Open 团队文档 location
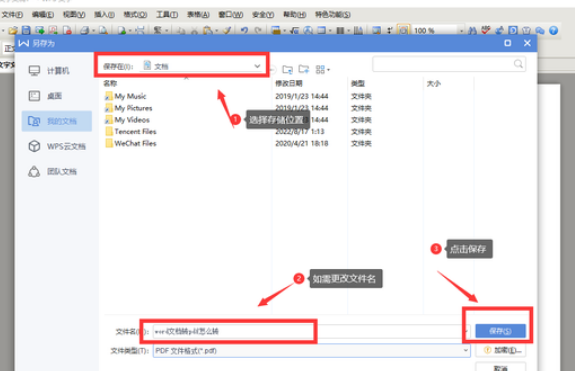This screenshot has width=575, height=371. (53, 171)
